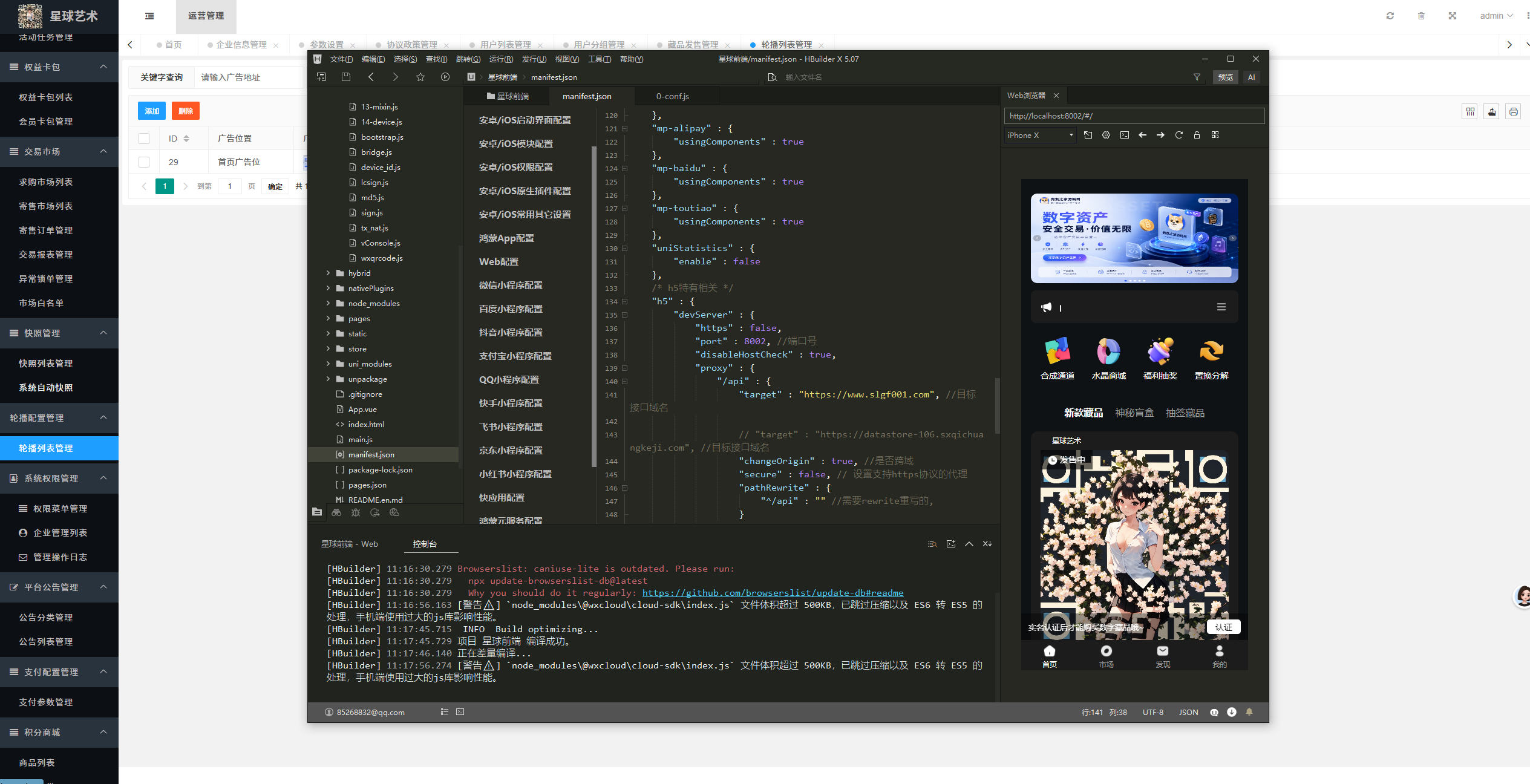Refresh the Web browser preview page
Screen dimensions: 1530x784
click(x=1179, y=135)
